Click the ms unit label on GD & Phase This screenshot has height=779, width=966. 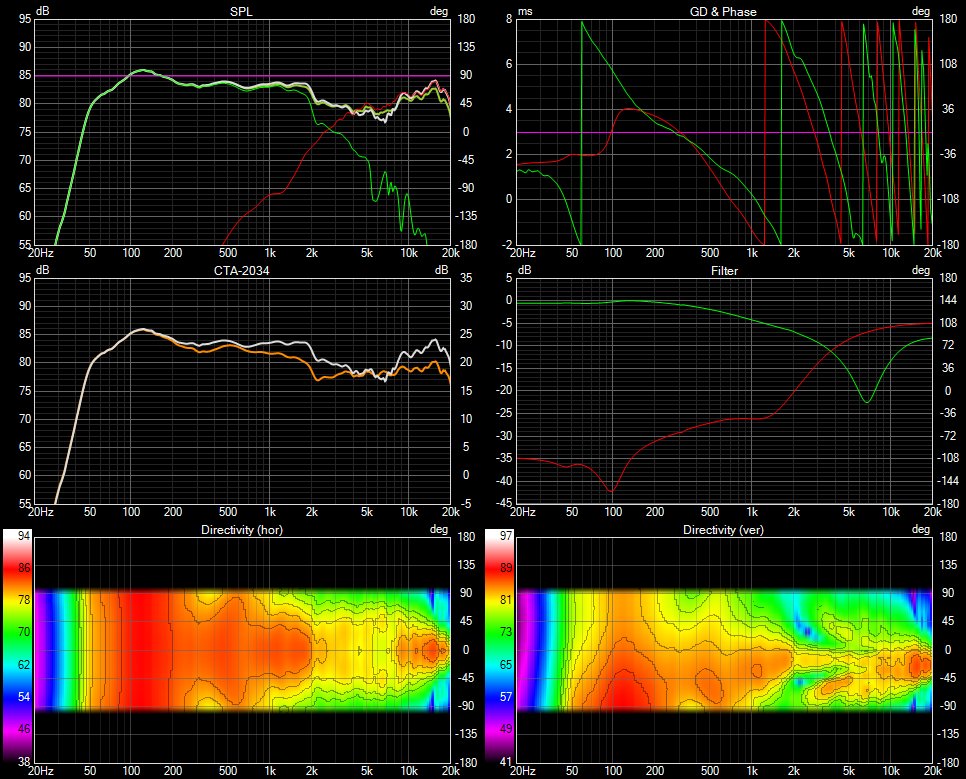click(x=525, y=11)
